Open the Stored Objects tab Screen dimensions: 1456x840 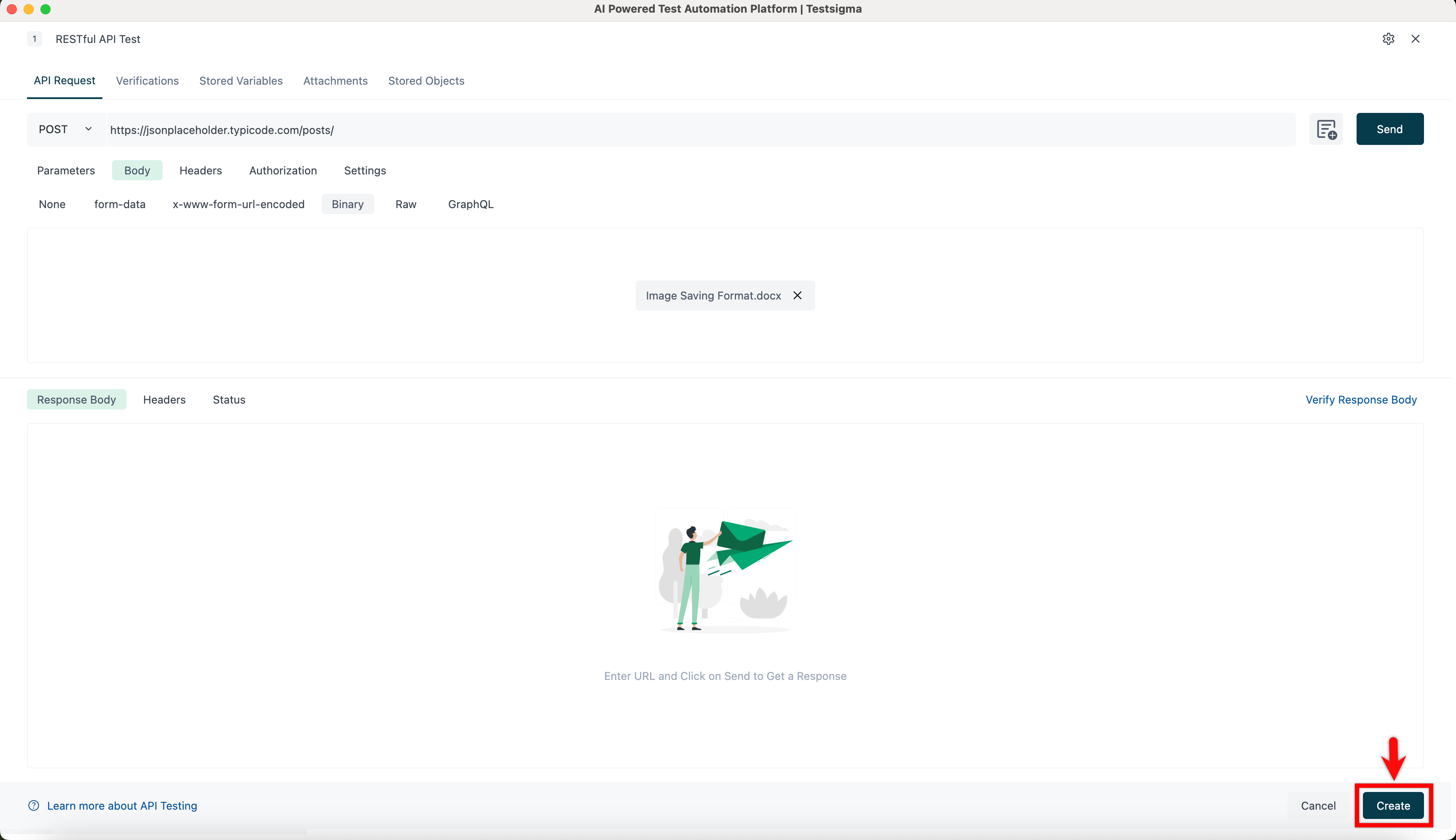tap(426, 81)
